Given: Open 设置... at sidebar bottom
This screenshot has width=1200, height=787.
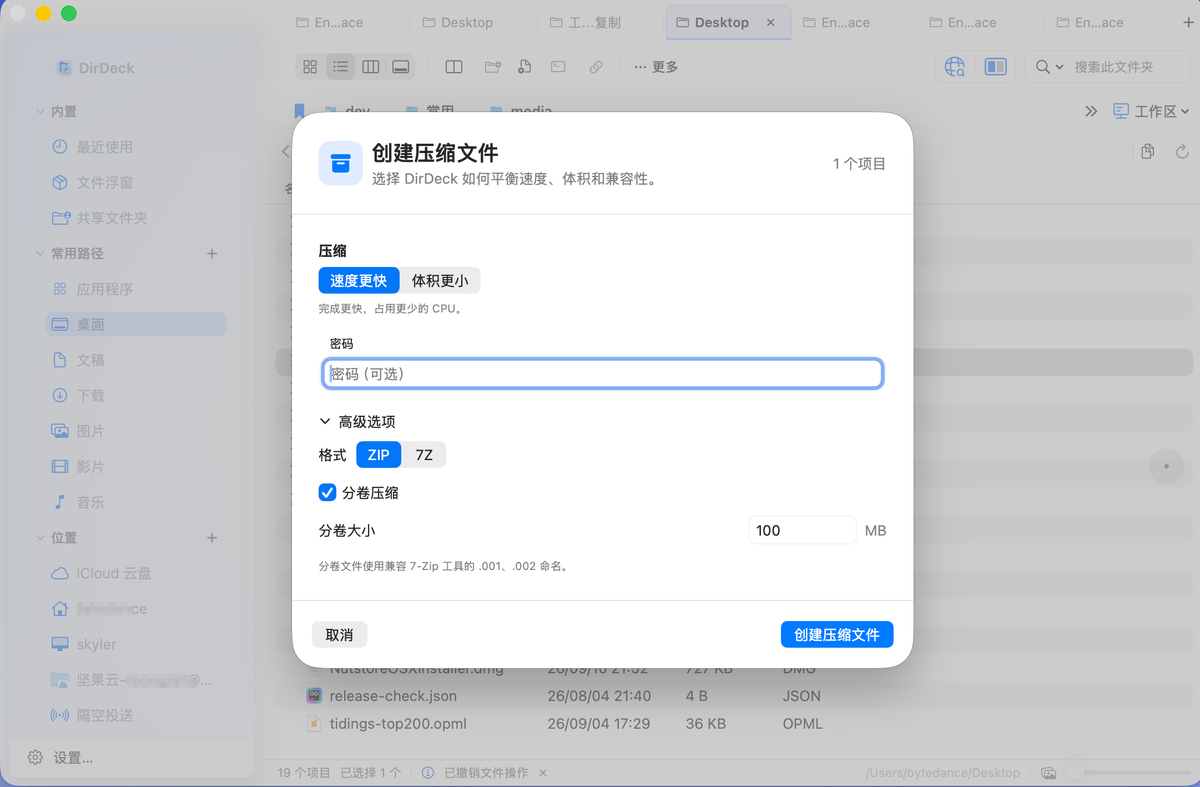Looking at the screenshot, I should pyautogui.click(x=61, y=758).
